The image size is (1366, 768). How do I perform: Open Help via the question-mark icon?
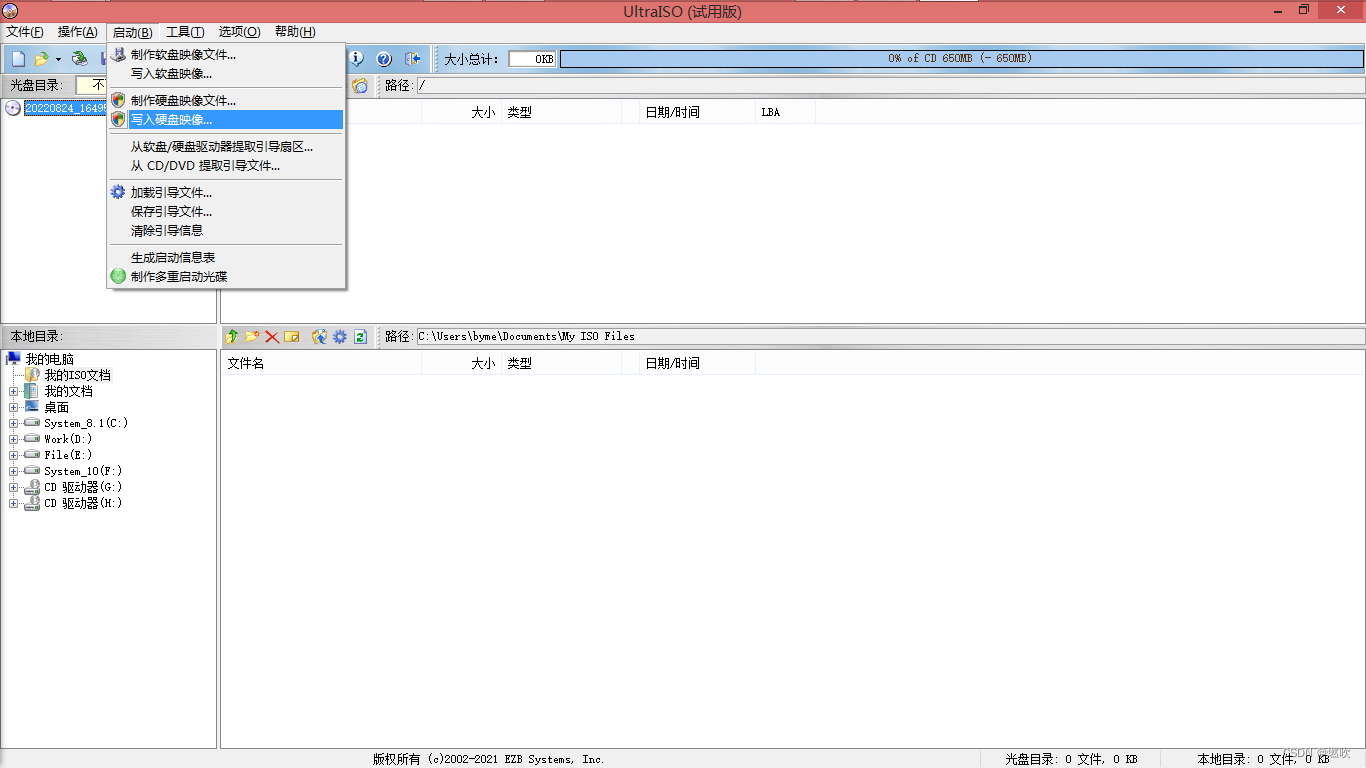pyautogui.click(x=383, y=58)
